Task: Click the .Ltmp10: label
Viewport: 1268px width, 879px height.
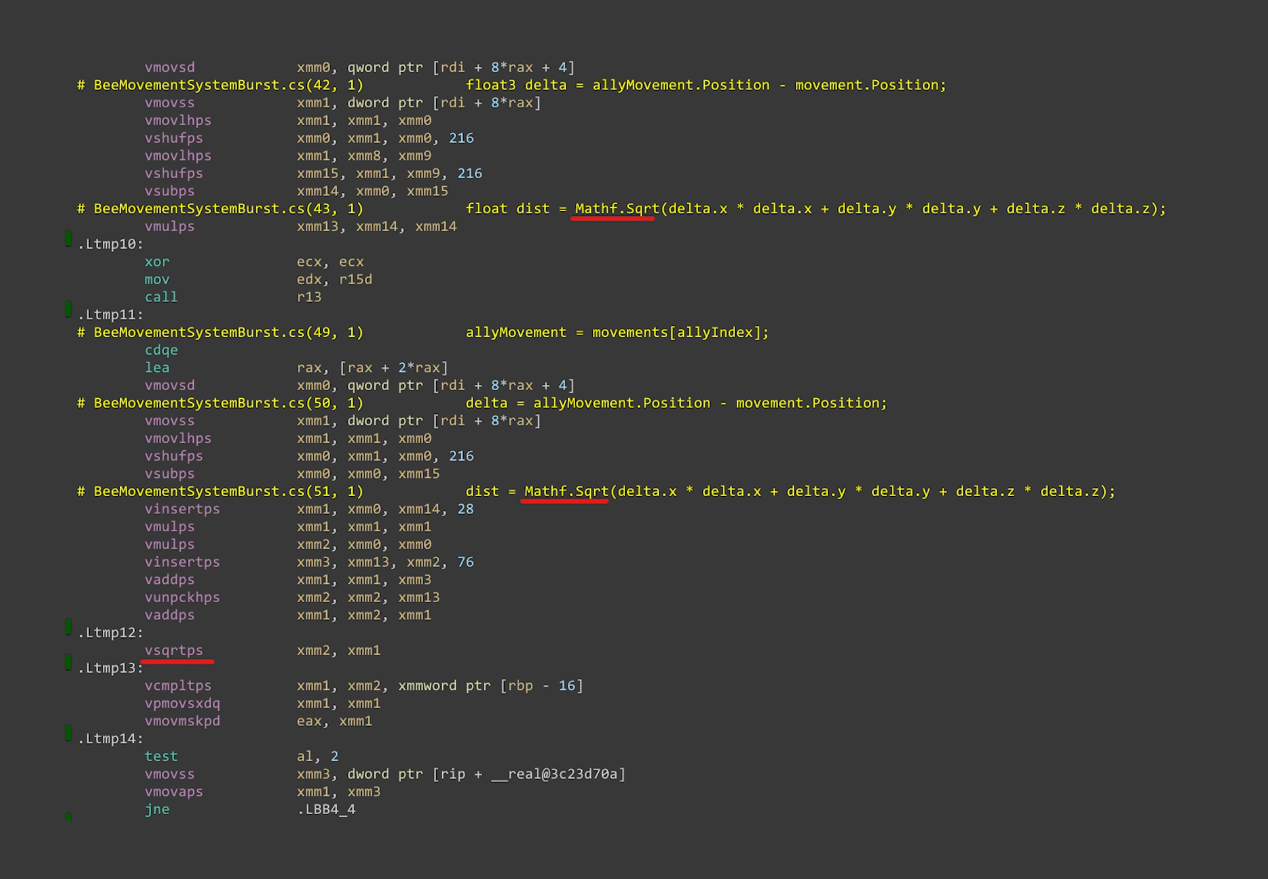Action: point(110,244)
